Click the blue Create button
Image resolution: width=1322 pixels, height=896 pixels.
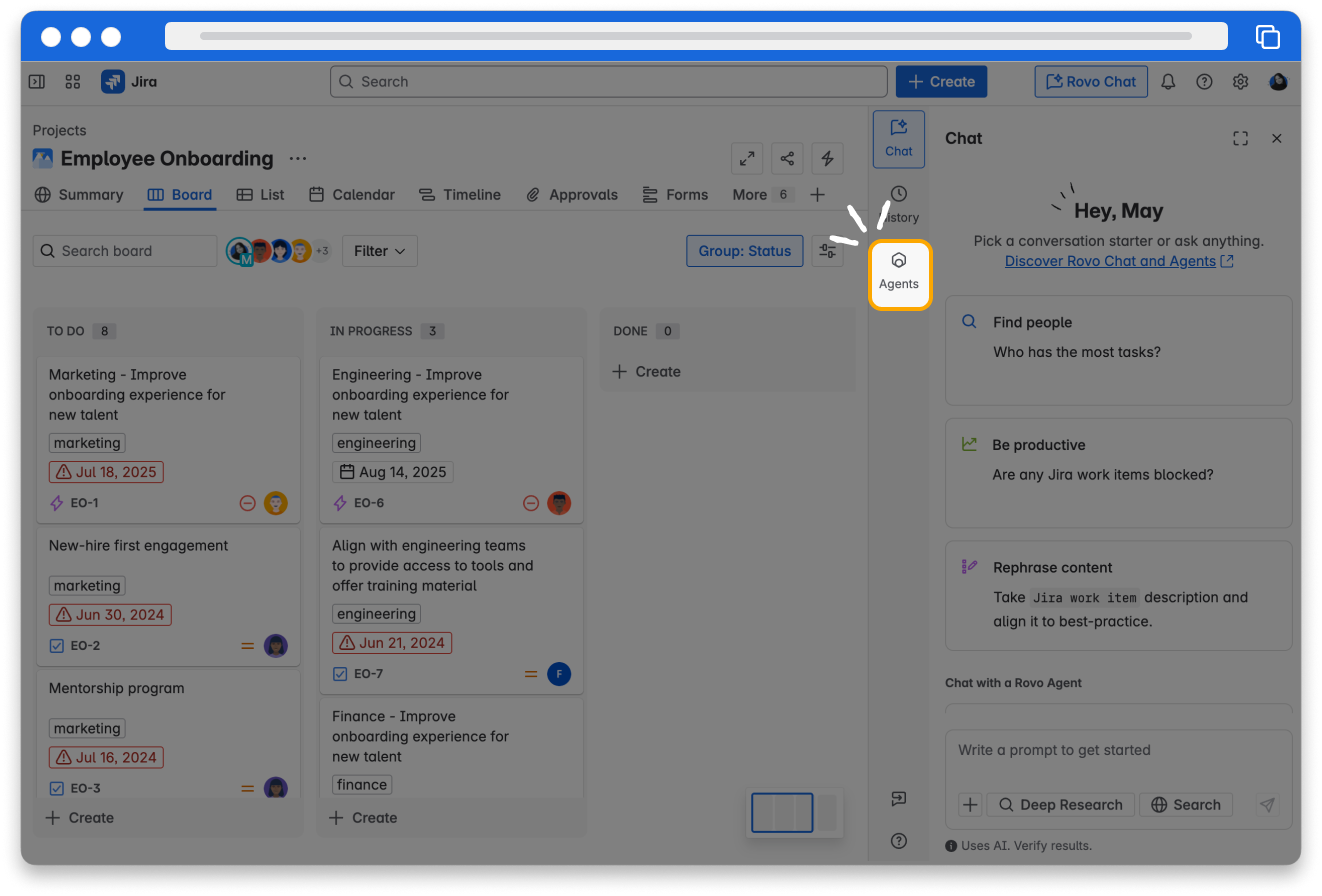(x=941, y=82)
